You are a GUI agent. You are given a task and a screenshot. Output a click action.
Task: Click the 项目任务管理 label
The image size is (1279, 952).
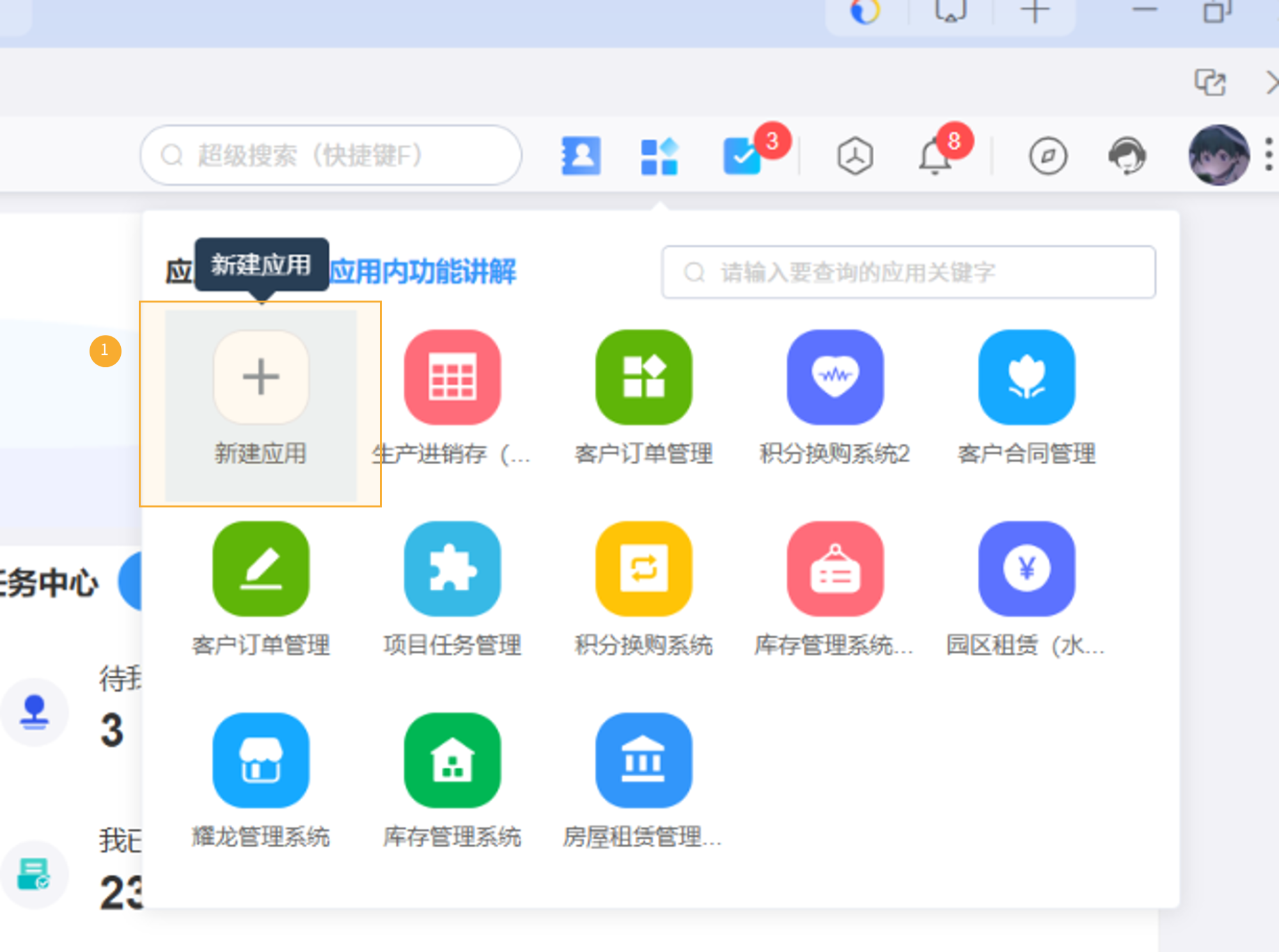pos(452,645)
